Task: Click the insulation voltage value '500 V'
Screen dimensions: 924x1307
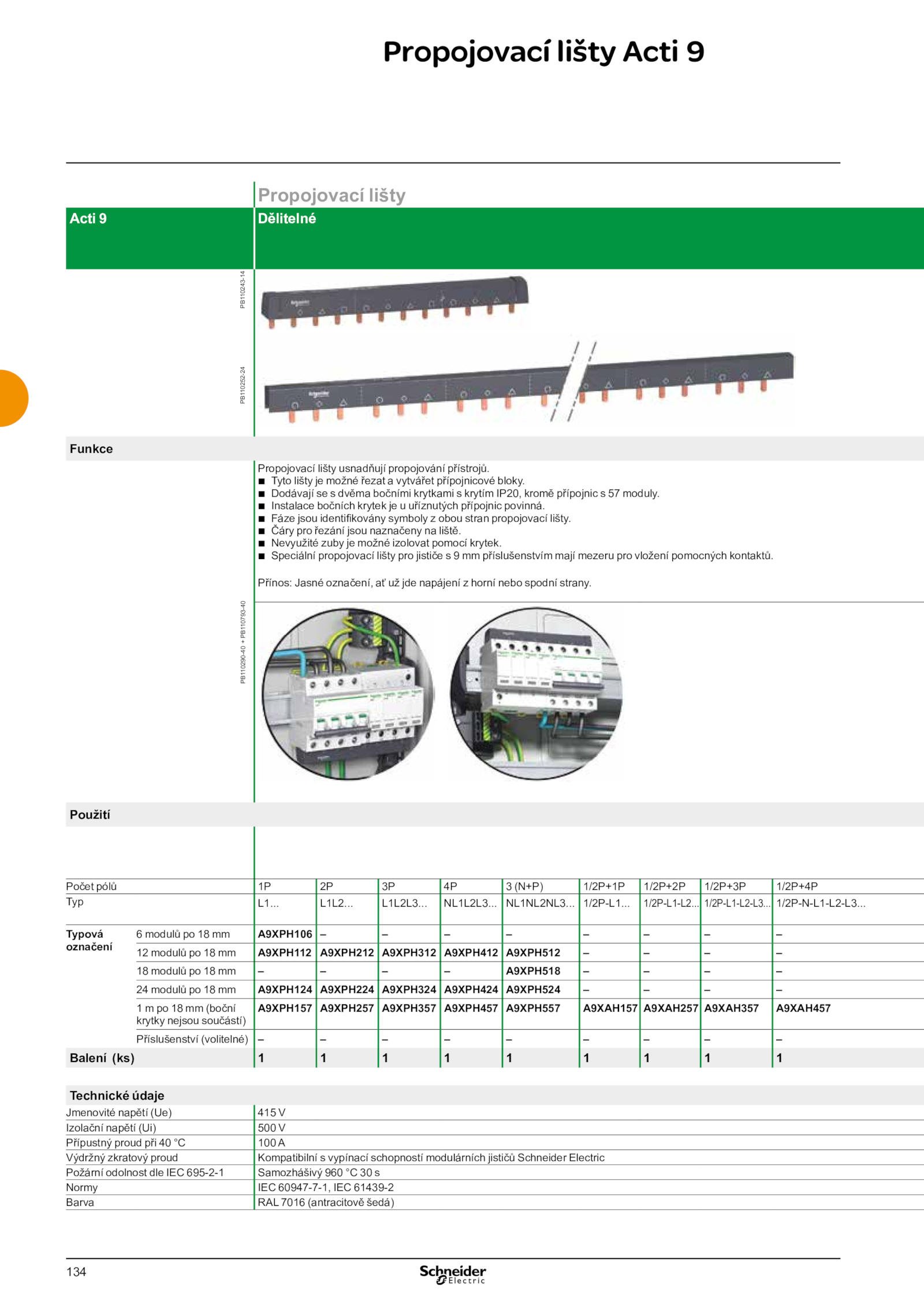Action: coord(271,1127)
